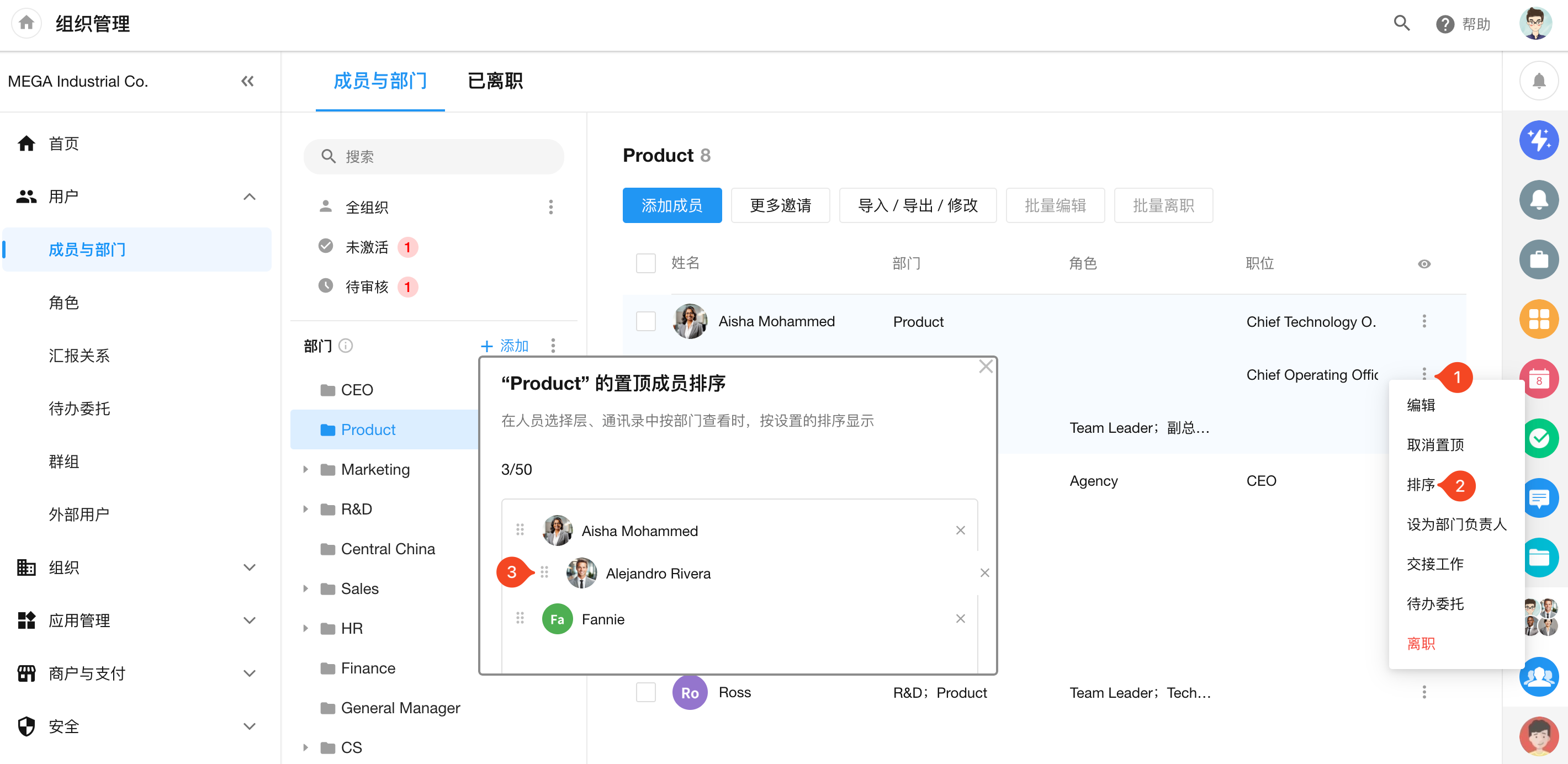1568x764 pixels.
Task: Switch to the 已离职 tab
Action: click(x=494, y=81)
